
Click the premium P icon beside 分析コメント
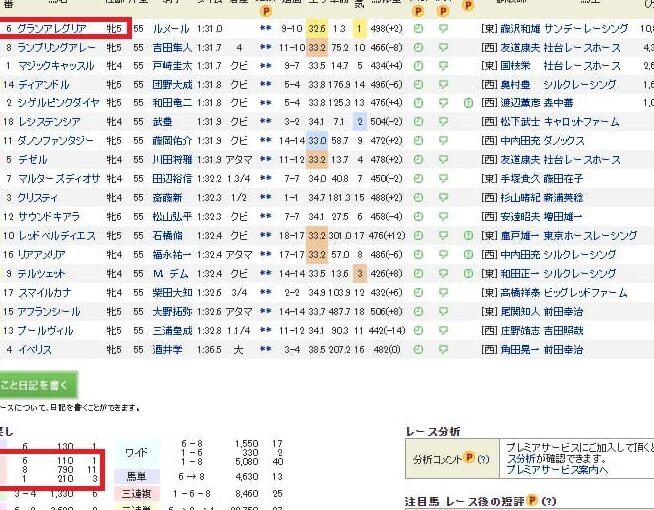click(x=469, y=459)
